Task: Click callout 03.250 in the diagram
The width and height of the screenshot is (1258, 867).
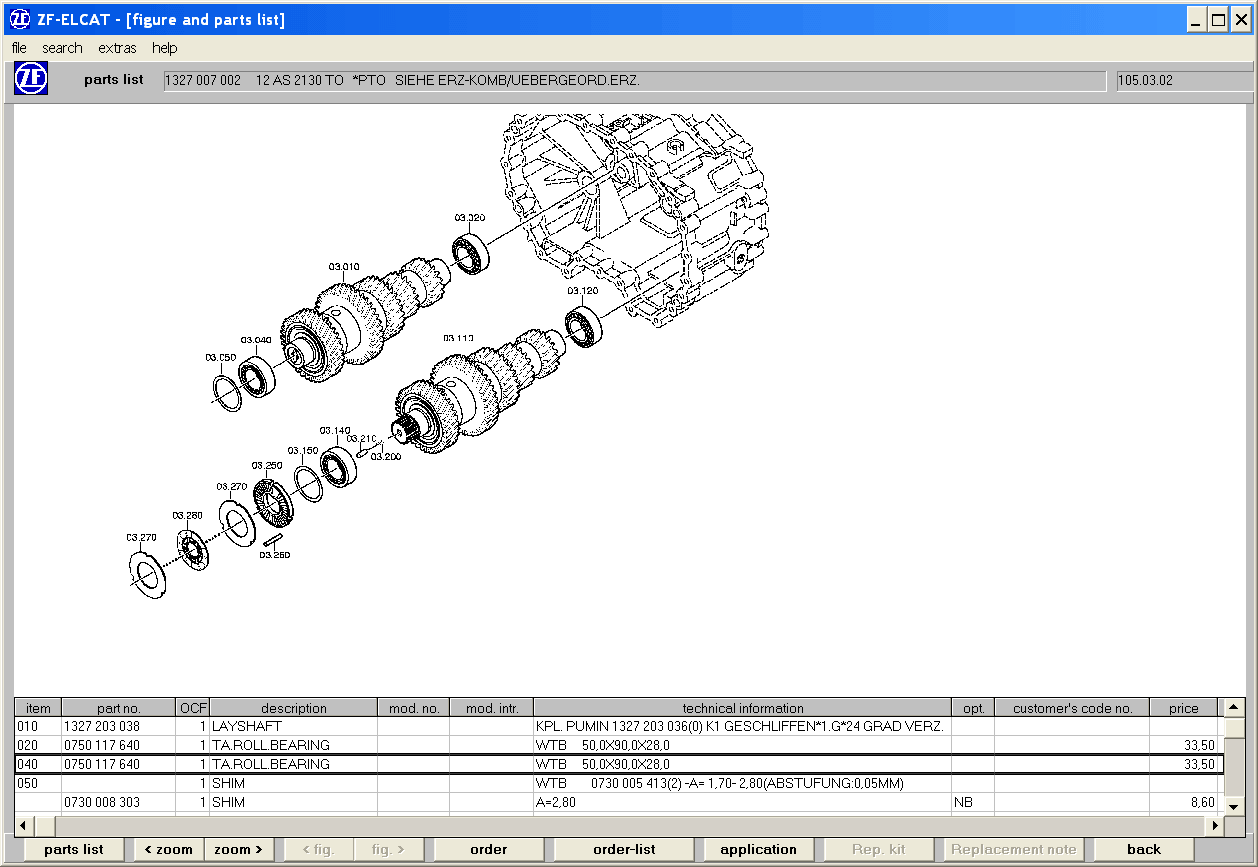Action: coord(267,465)
